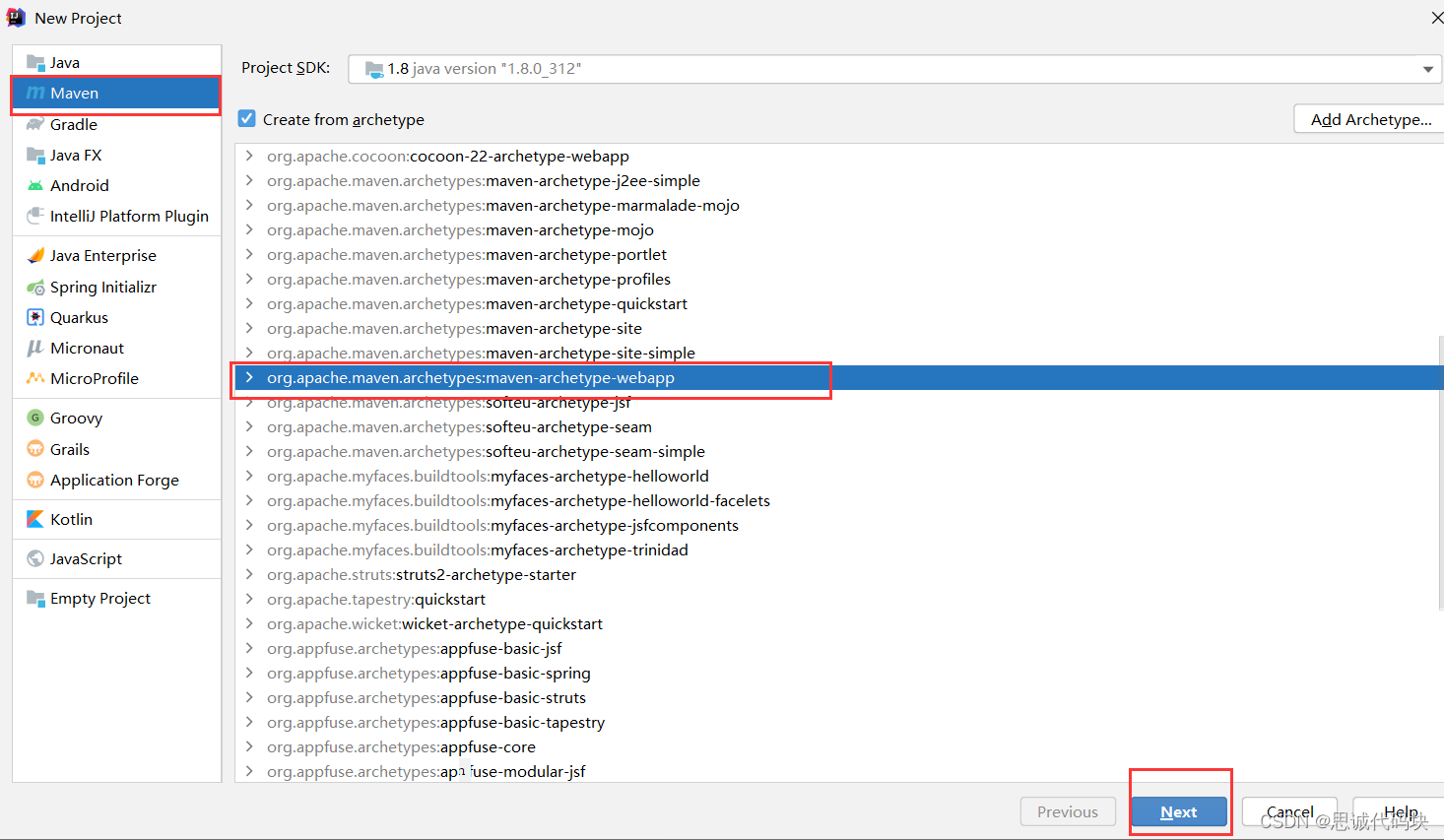Select myfaces-archetype-trinidad row
Screen dimensions: 1444x840
[x=839, y=549]
